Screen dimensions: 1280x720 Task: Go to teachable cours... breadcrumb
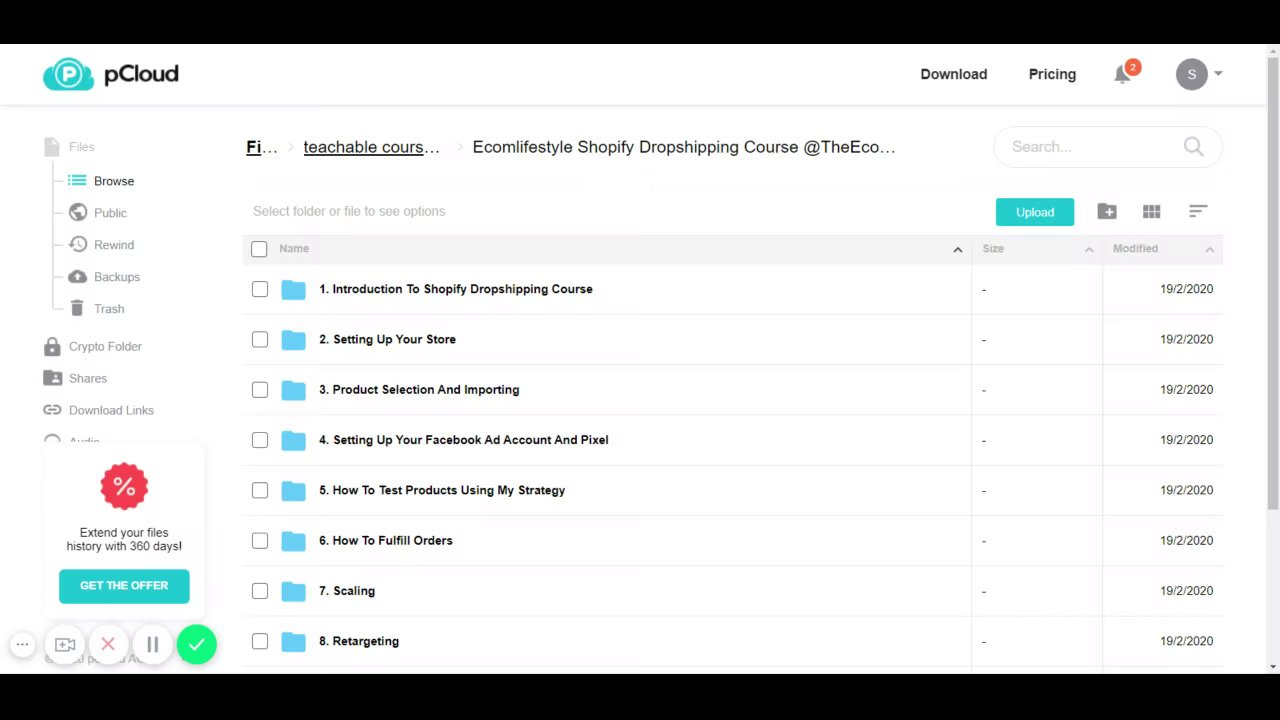(371, 147)
